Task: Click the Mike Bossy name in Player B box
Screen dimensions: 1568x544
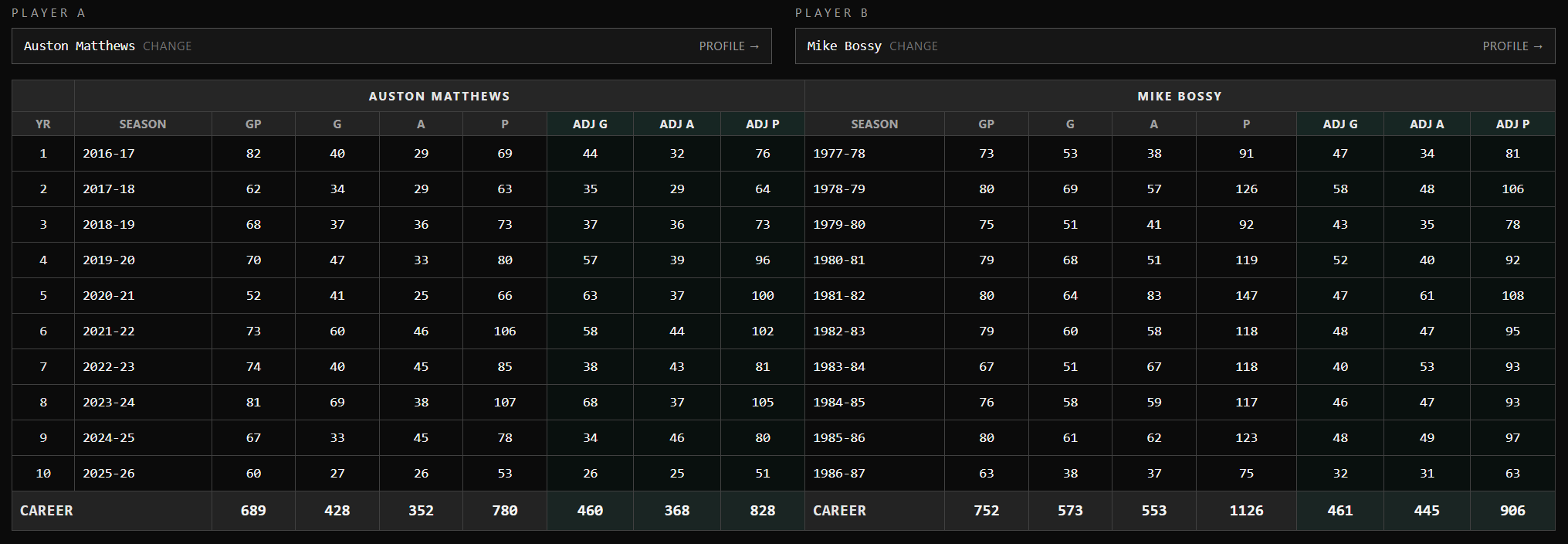Action: (x=844, y=46)
